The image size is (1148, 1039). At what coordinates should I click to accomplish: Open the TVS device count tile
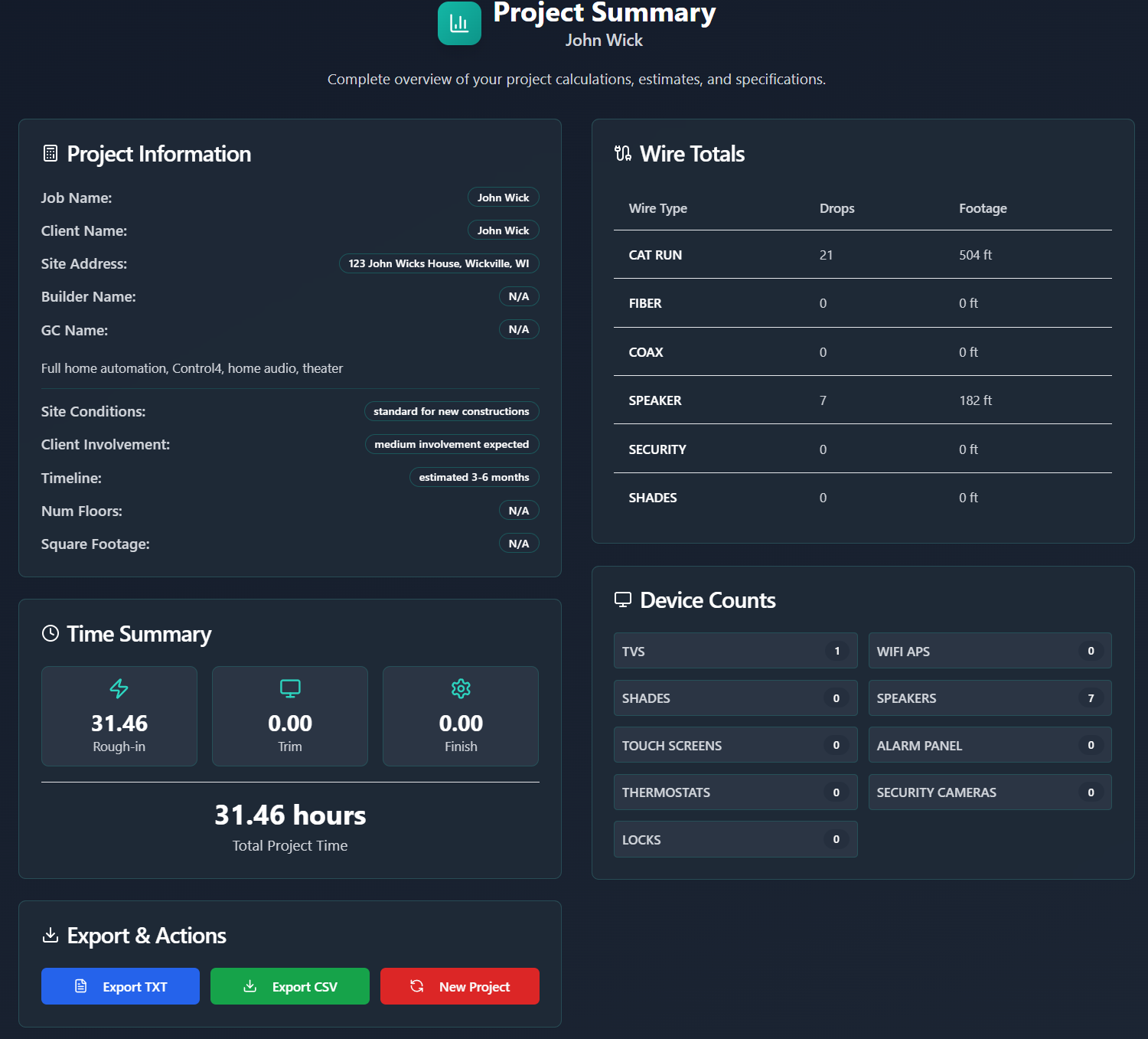click(735, 651)
